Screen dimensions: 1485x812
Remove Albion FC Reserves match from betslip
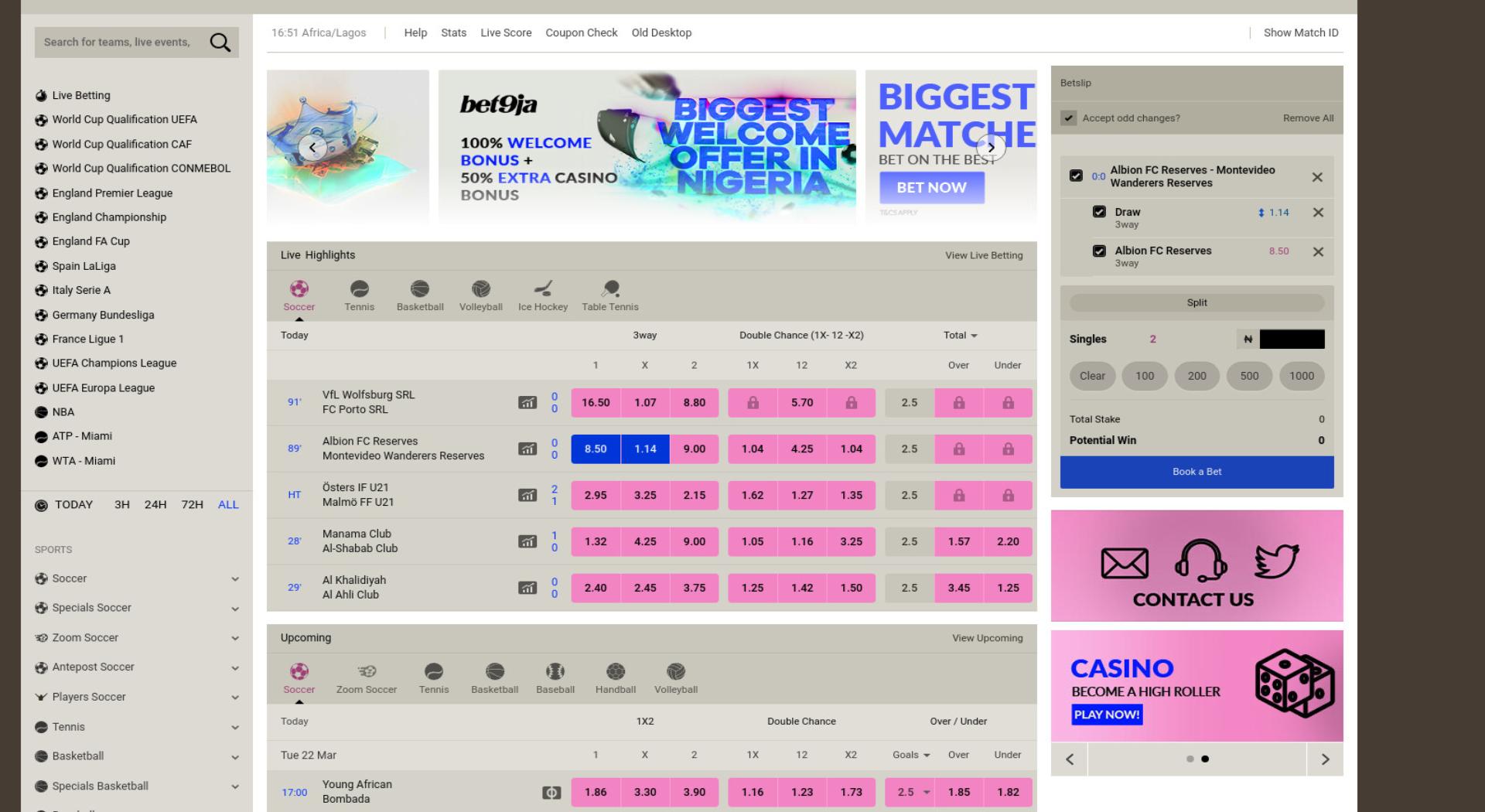click(1317, 177)
